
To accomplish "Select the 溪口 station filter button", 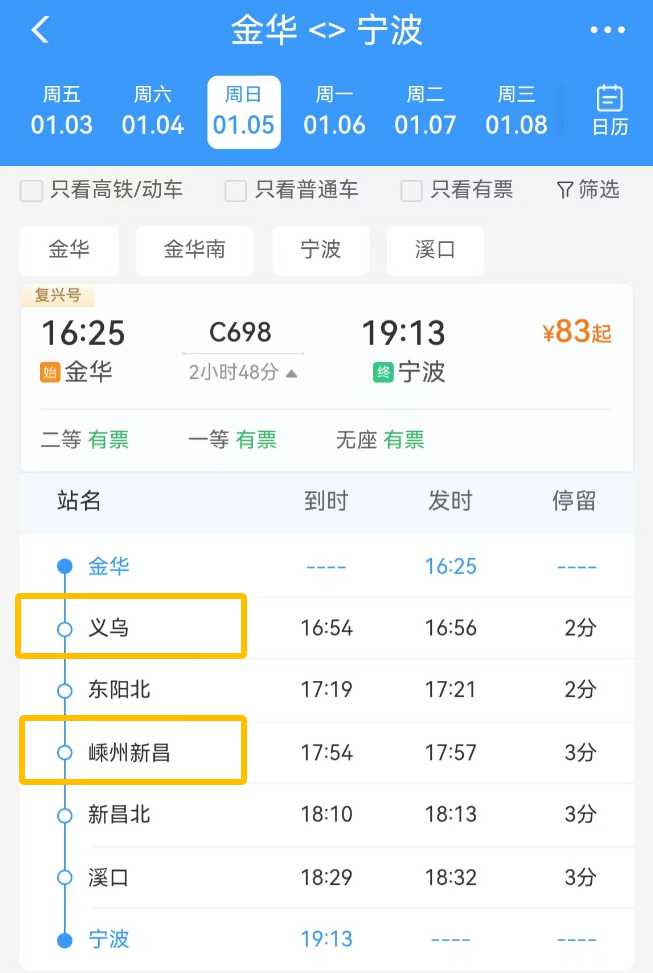I will [x=435, y=250].
